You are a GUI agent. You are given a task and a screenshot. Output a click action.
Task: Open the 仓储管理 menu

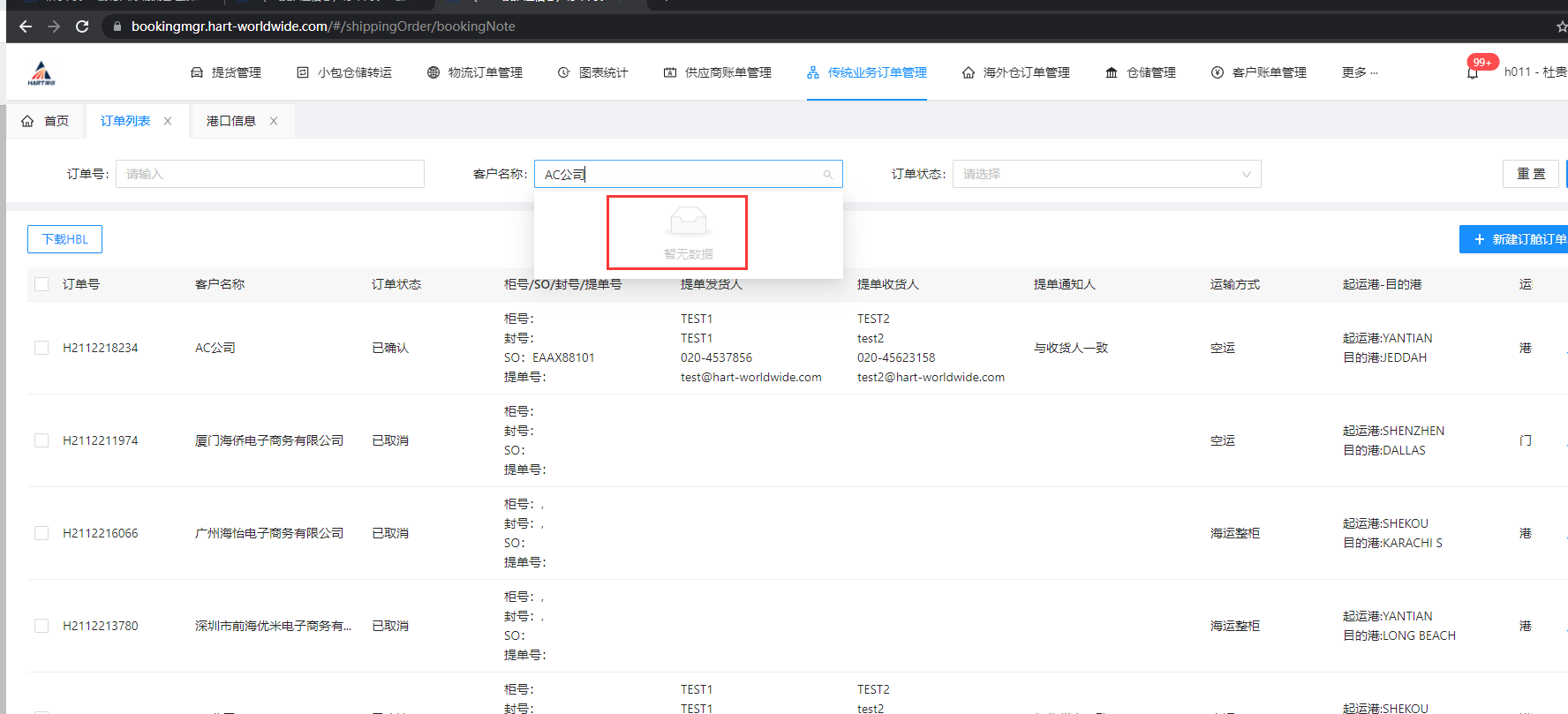[1141, 72]
